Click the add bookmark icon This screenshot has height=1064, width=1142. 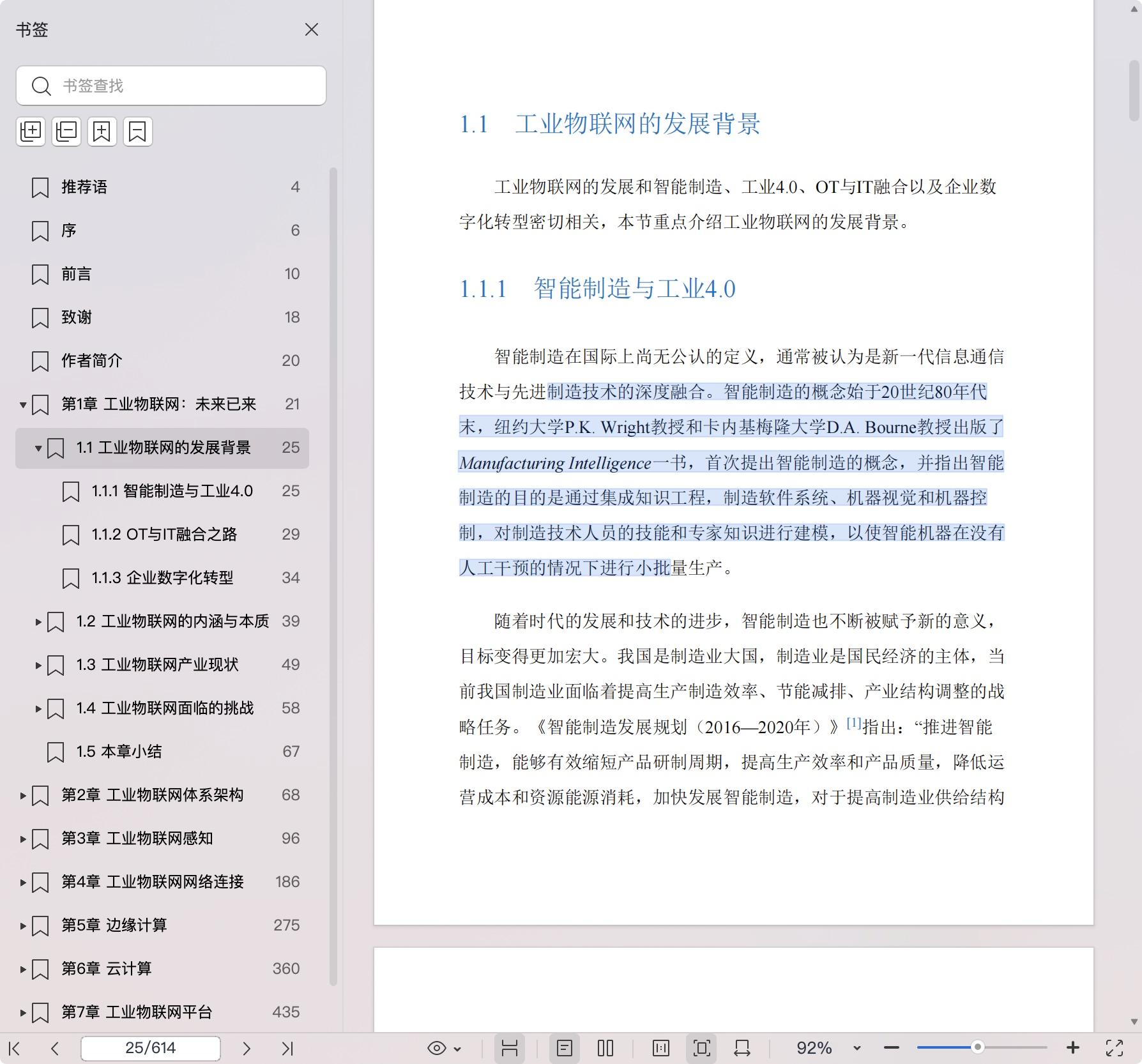click(102, 132)
